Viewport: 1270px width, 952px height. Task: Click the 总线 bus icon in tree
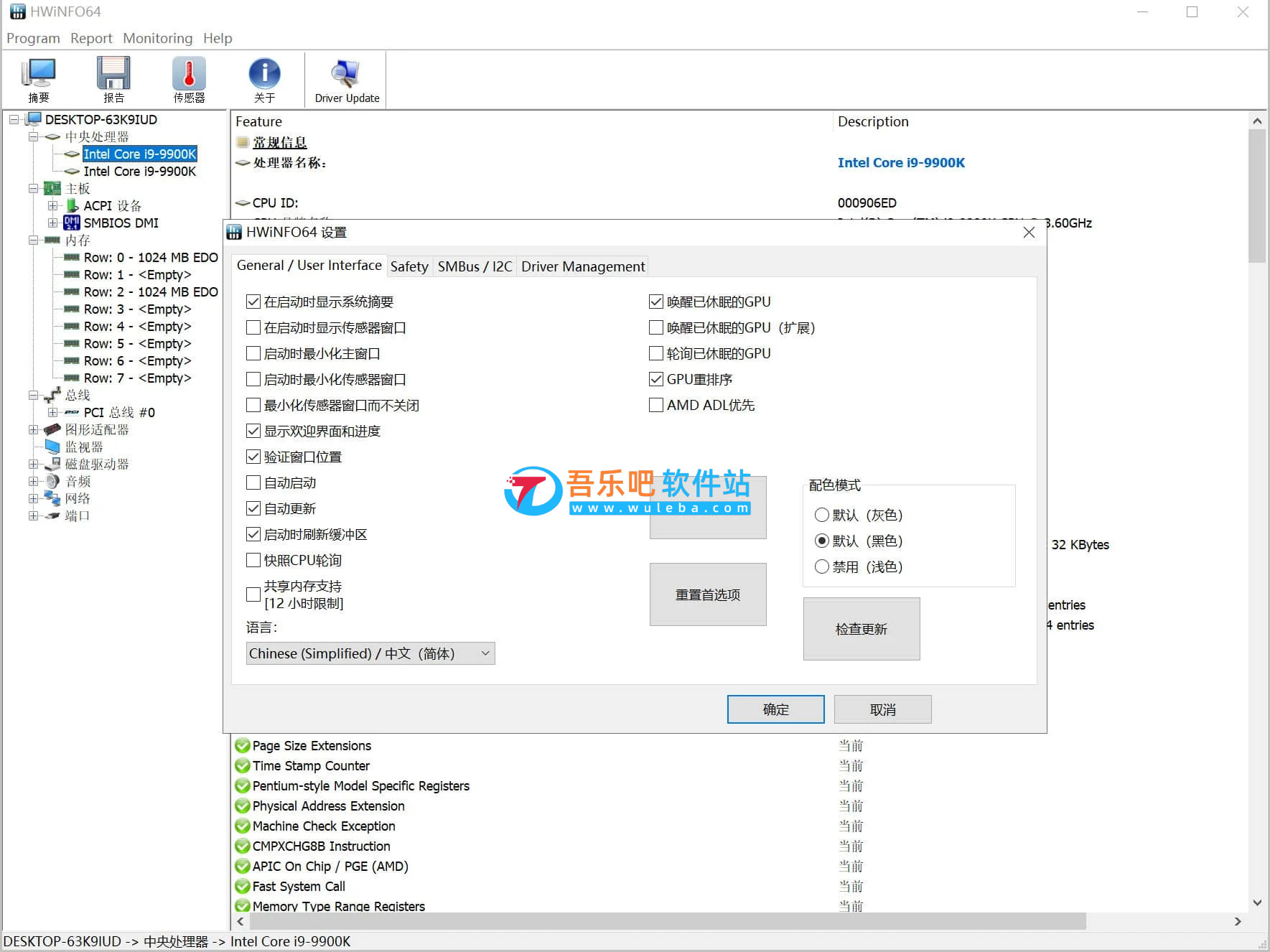pyautogui.click(x=52, y=395)
